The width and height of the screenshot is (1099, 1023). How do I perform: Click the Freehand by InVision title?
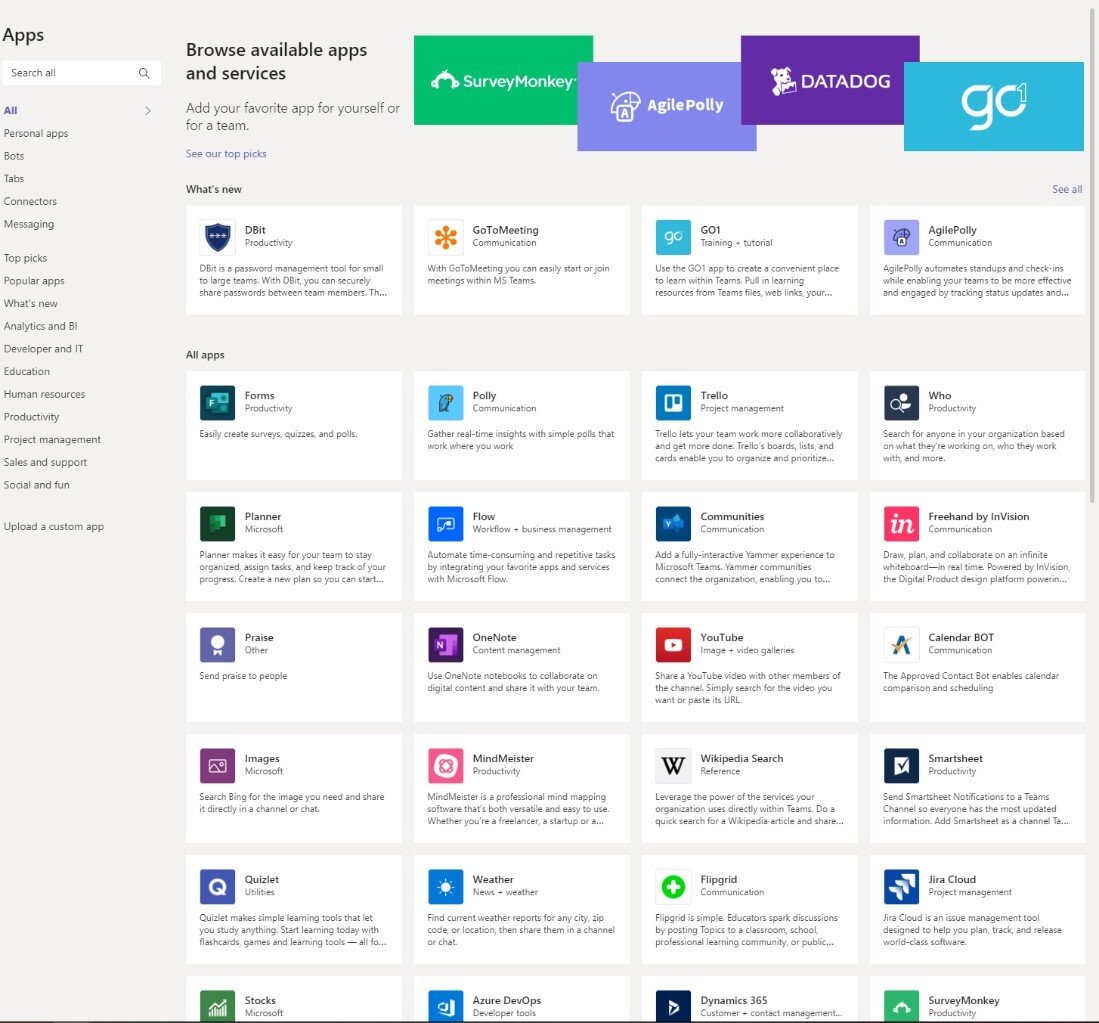tap(978, 516)
